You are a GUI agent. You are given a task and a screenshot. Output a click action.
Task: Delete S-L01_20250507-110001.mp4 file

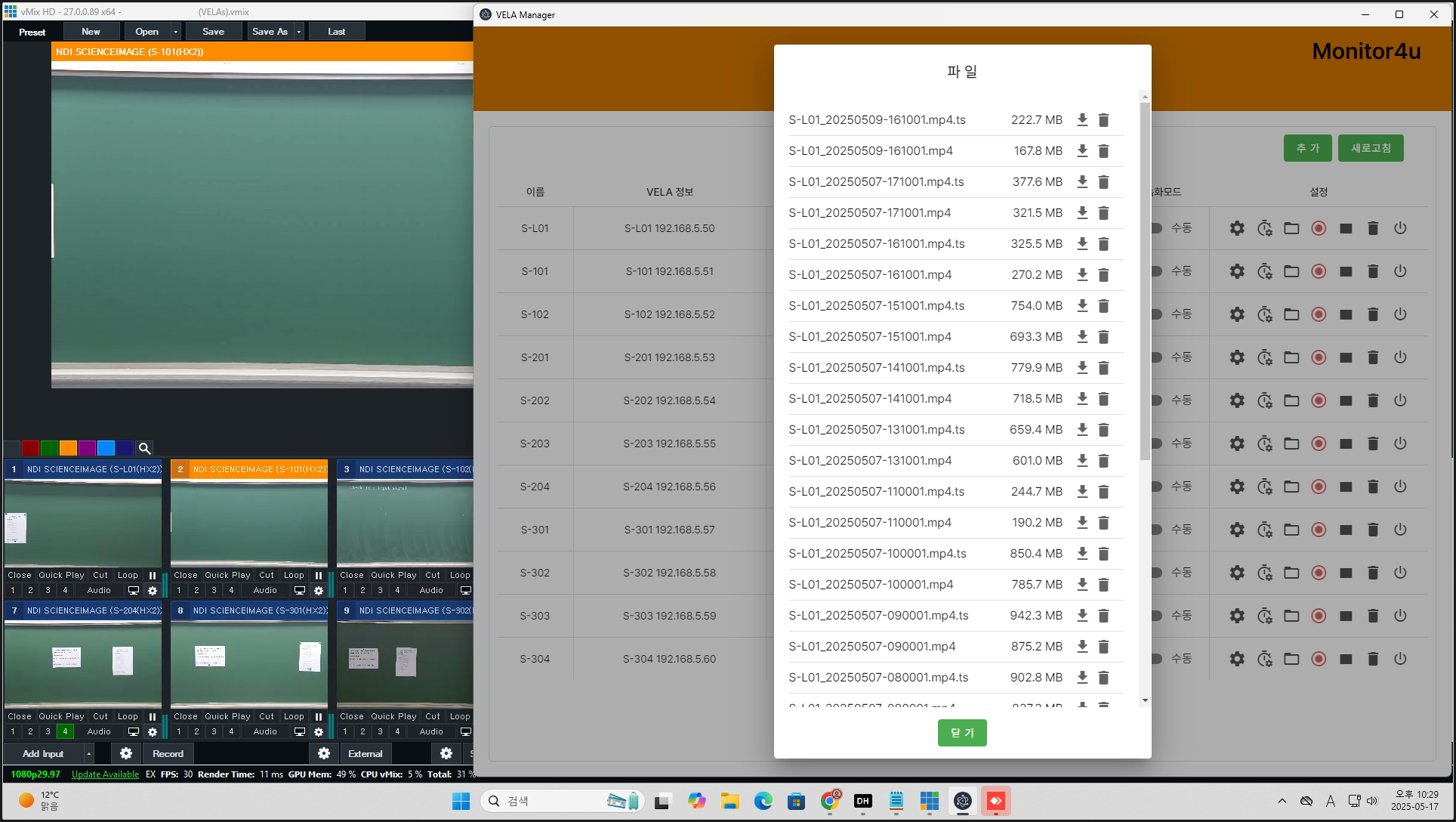(x=1103, y=523)
